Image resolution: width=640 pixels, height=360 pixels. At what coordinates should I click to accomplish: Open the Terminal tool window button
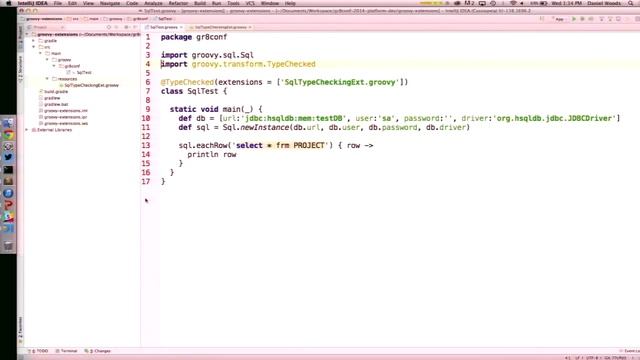[67, 351]
